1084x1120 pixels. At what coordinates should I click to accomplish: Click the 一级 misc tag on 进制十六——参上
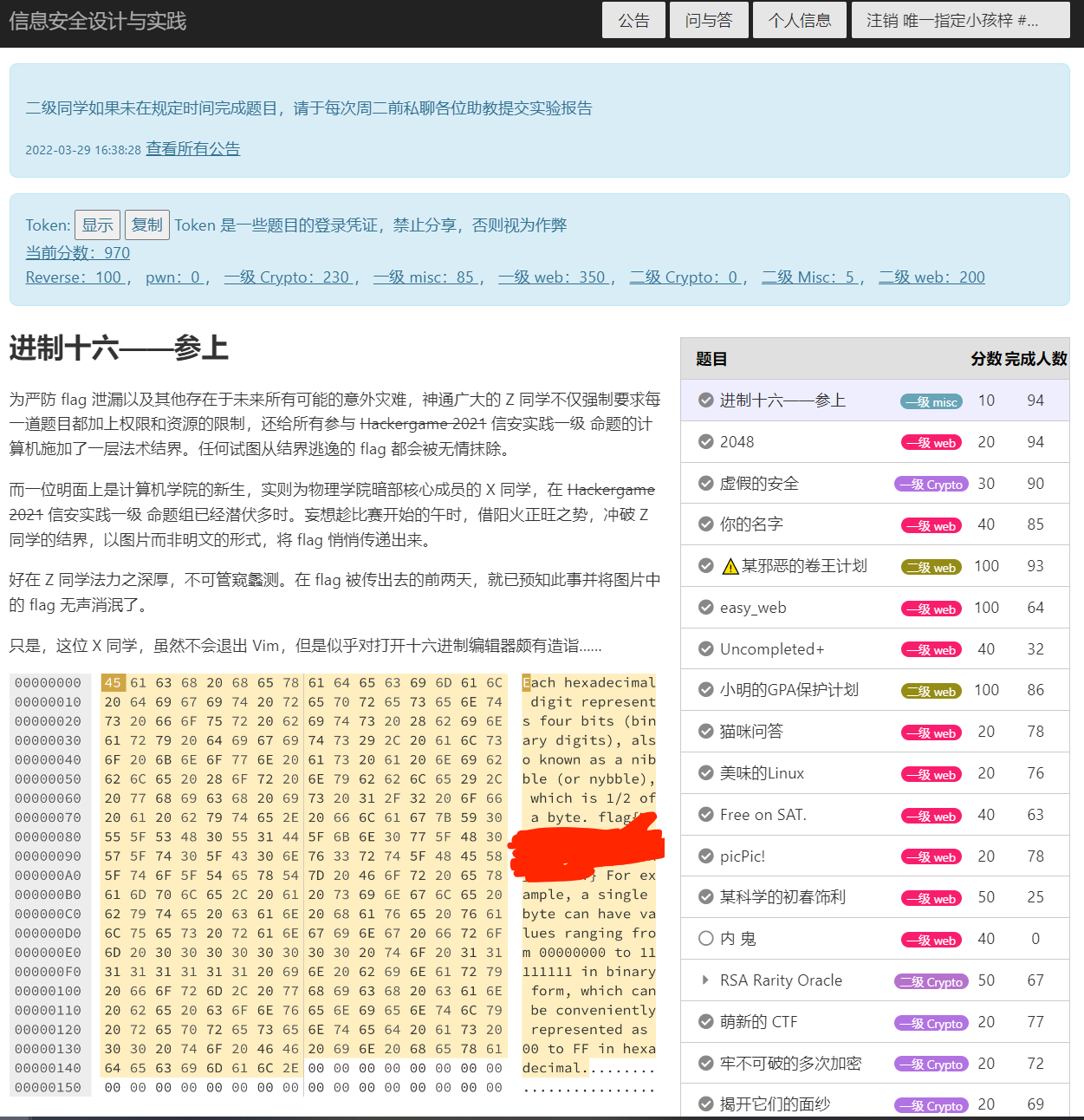(931, 401)
